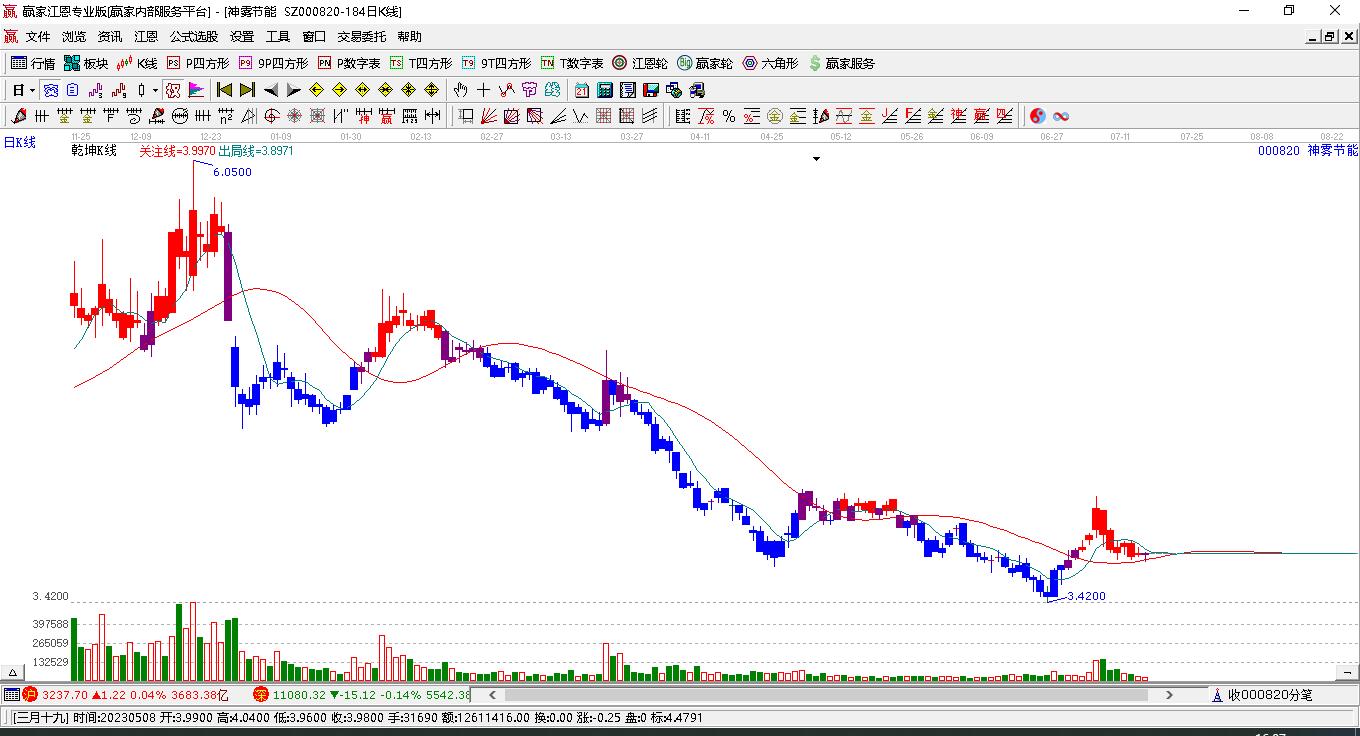1360x736 pixels.
Task: Click the yellow diamond right-arrow icon
Action: (339, 90)
